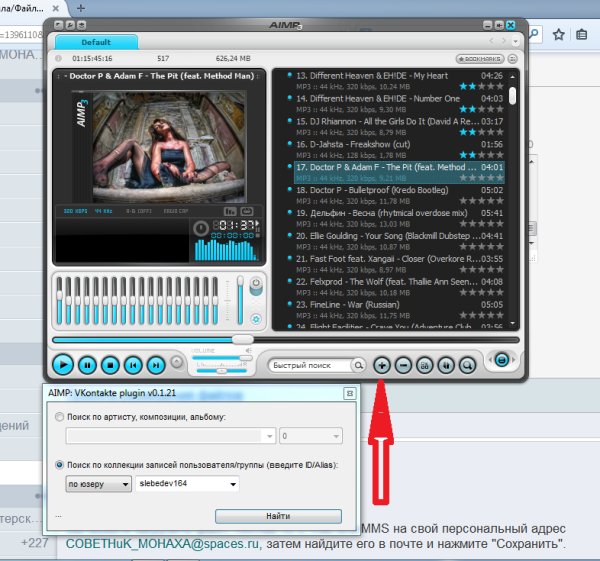Click the third title bar utilities icon
Image resolution: width=600 pixels, height=561 pixels.
(x=82, y=25)
